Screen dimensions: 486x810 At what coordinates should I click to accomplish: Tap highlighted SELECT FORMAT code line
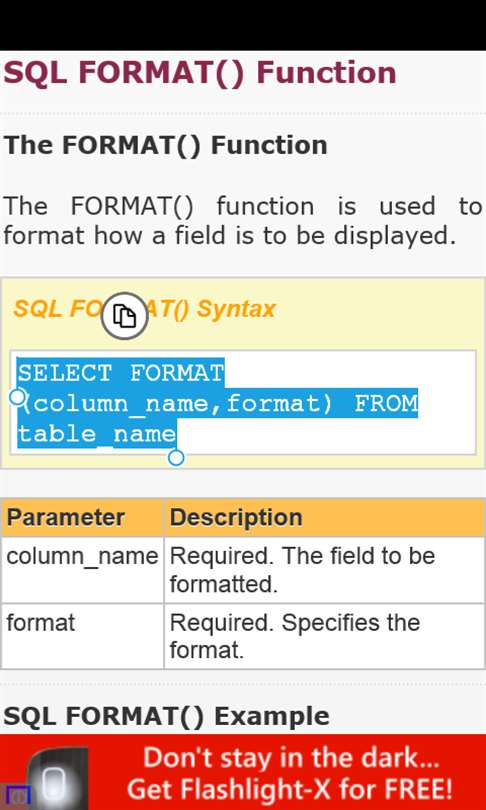pyautogui.click(x=120, y=372)
